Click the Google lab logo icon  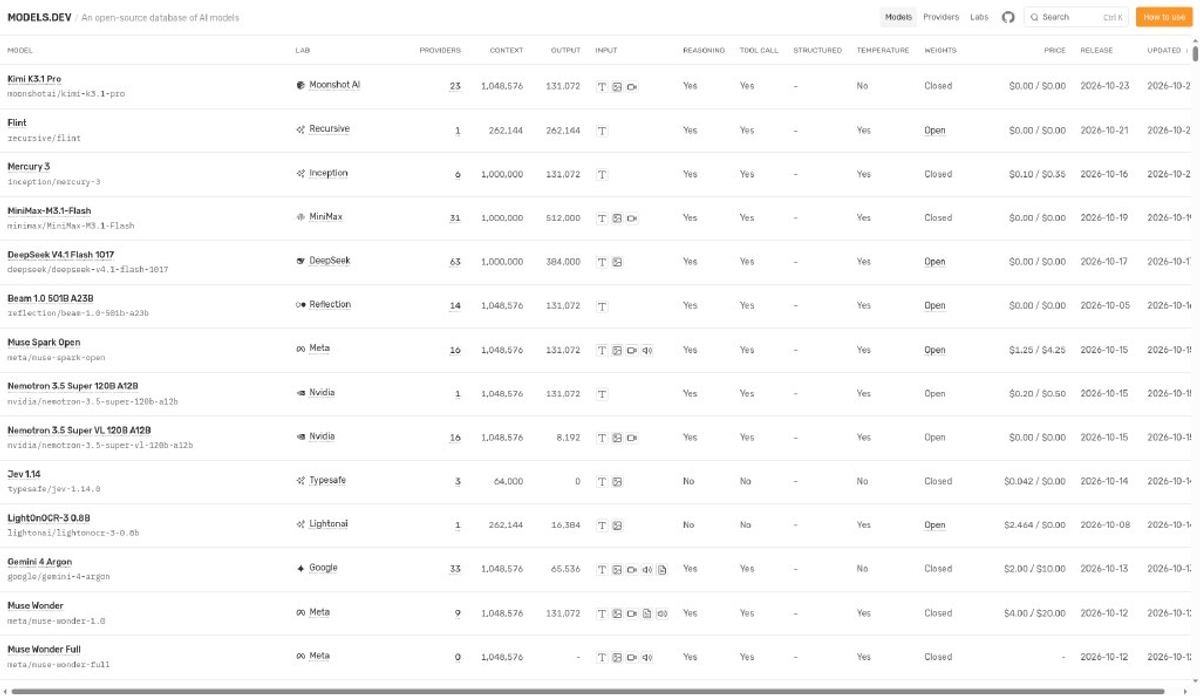pos(300,568)
